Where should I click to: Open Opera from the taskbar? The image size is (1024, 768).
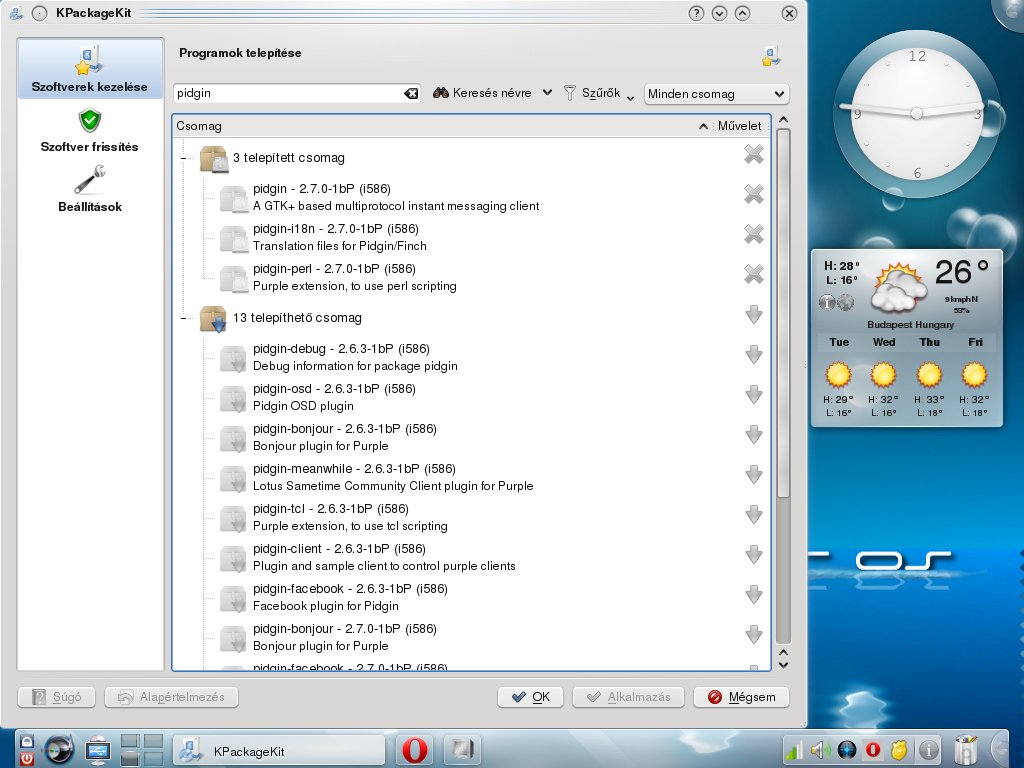point(415,750)
